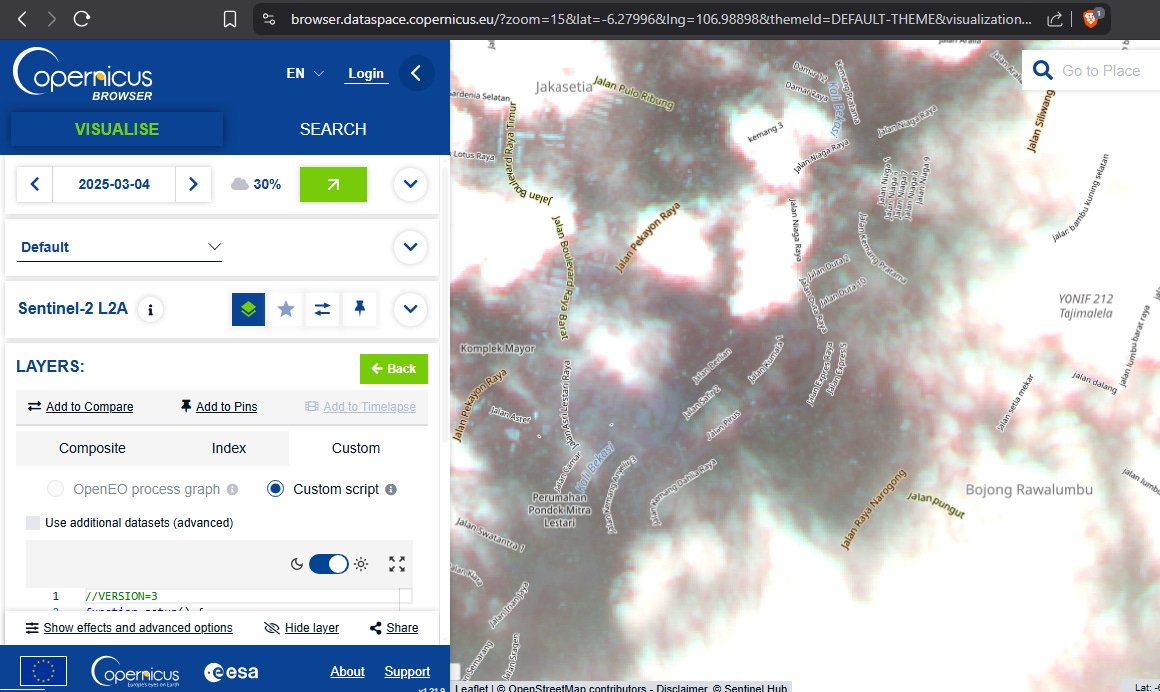This screenshot has width=1160, height=692.
Task: Show info for Custom script
Action: [391, 490]
